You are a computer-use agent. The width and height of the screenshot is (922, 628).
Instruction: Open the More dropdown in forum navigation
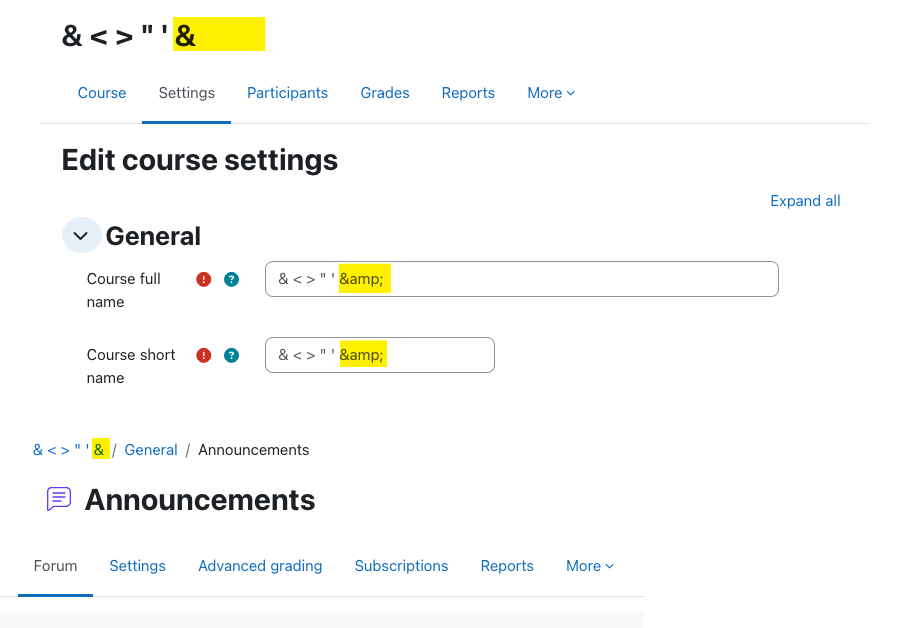(590, 566)
